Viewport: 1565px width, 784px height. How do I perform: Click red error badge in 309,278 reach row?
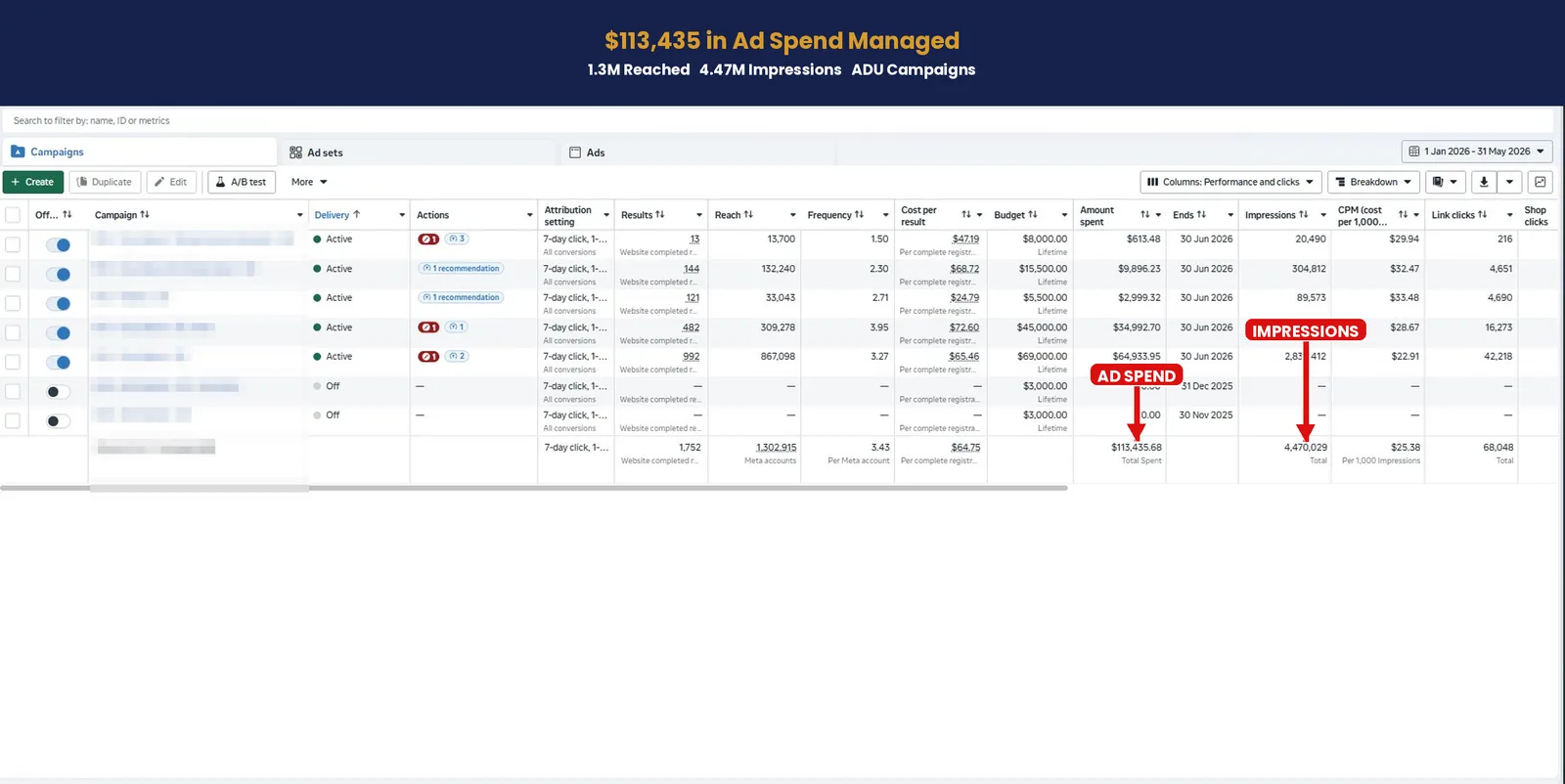pyautogui.click(x=428, y=327)
